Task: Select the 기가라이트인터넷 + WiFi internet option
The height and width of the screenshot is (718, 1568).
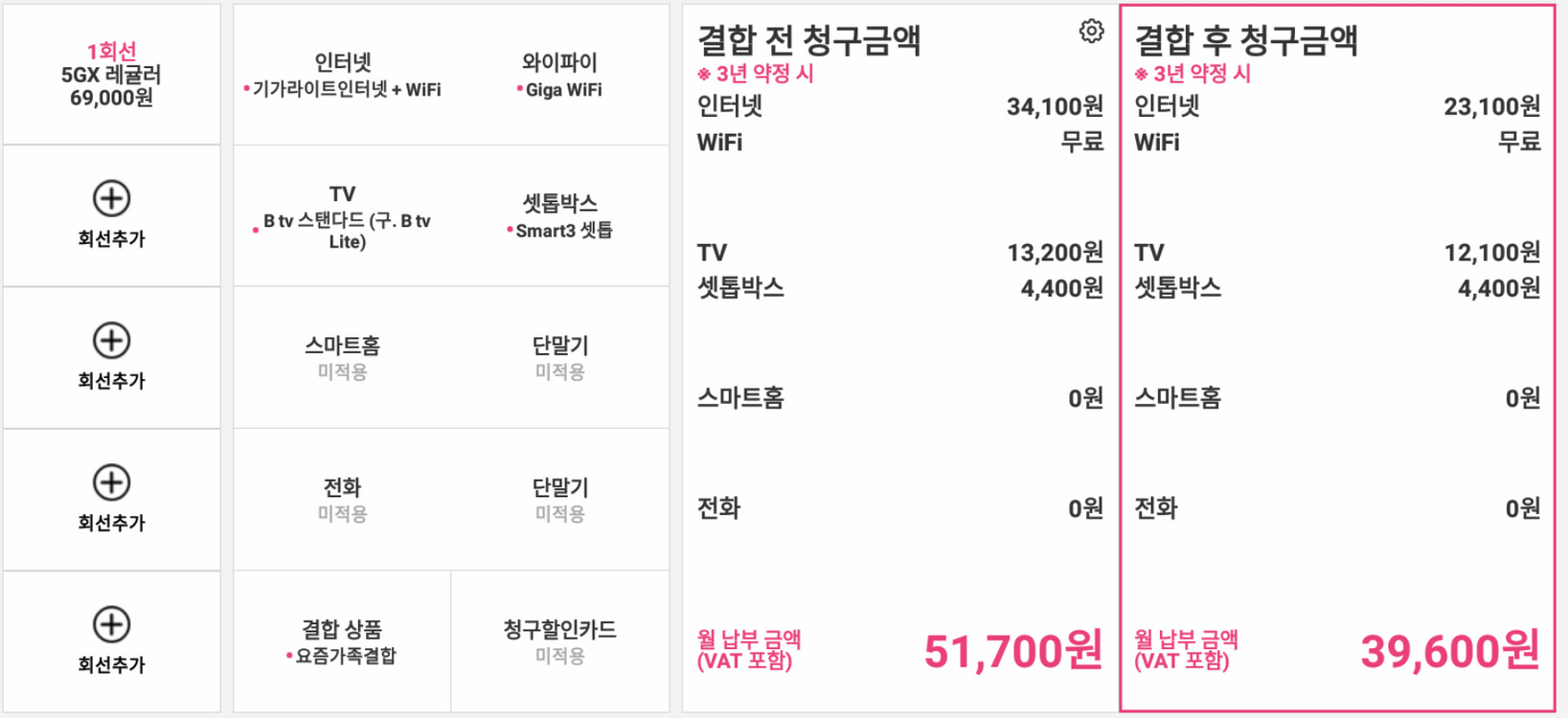Action: (x=343, y=77)
